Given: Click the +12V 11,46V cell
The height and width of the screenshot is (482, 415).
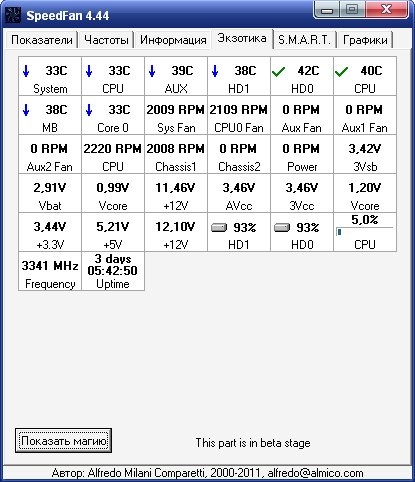Looking at the screenshot, I should click(176, 193).
